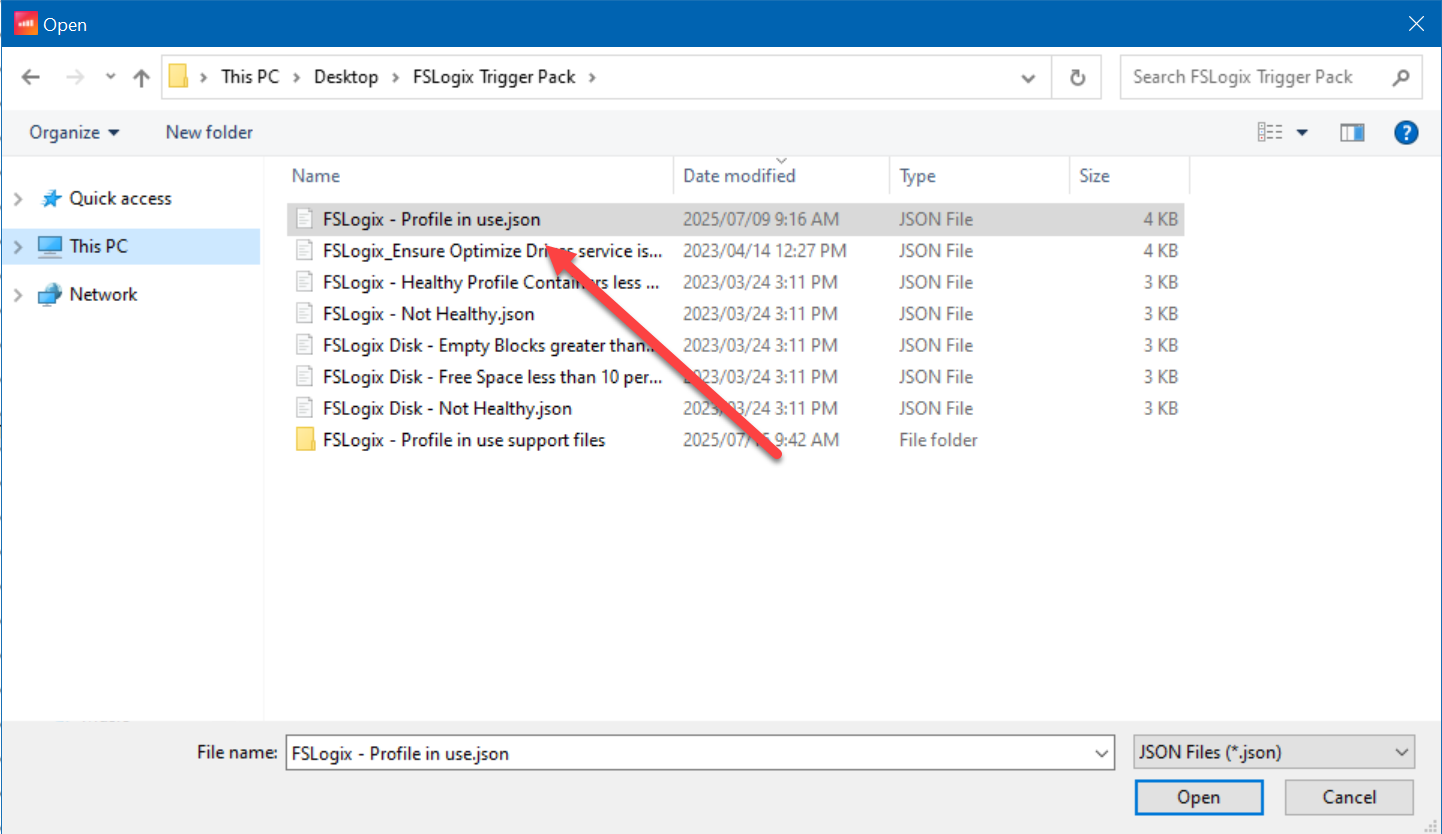This screenshot has width=1442, height=834.
Task: Click the support files folder icon
Action: [x=305, y=440]
